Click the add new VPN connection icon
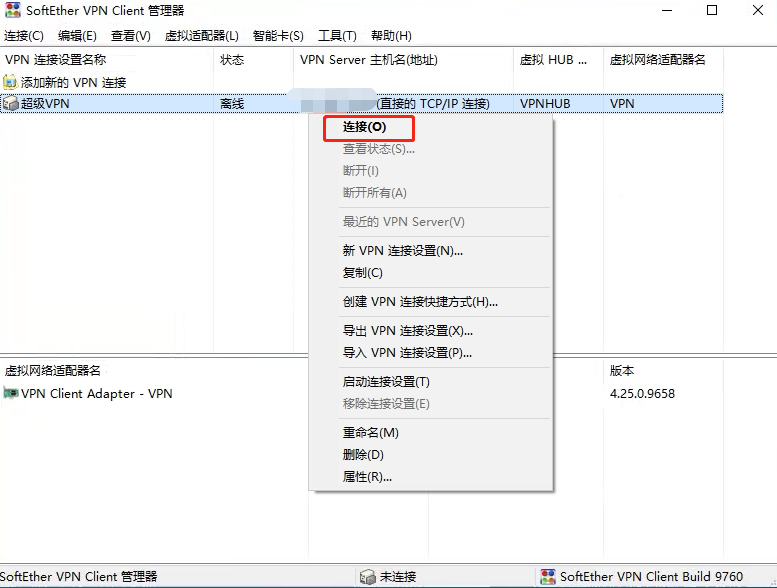Image resolution: width=777 pixels, height=588 pixels. 10,82
